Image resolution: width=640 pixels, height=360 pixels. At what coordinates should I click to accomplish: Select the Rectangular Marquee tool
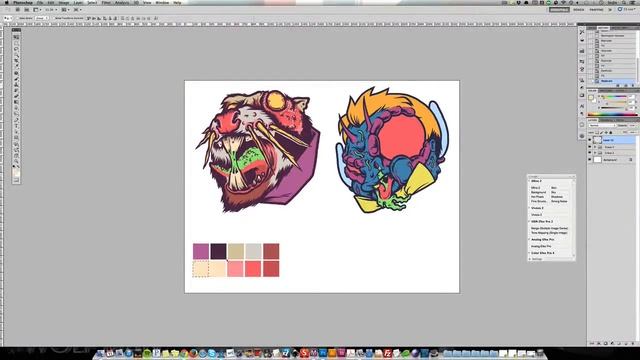(16, 43)
